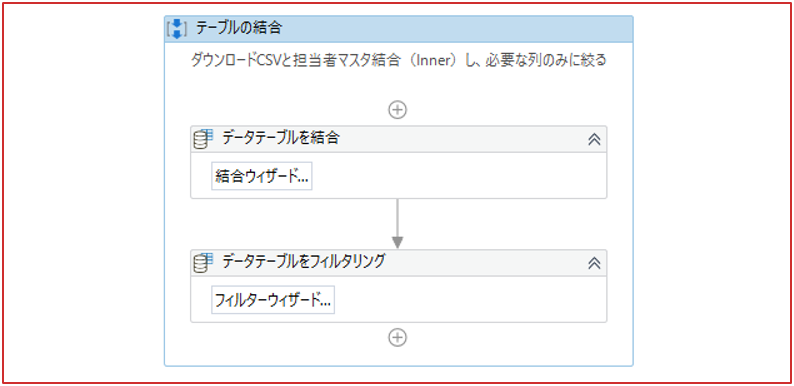Add an activity with the bottom plus icon
Viewport: 794px width, 386px height.
(x=398, y=337)
